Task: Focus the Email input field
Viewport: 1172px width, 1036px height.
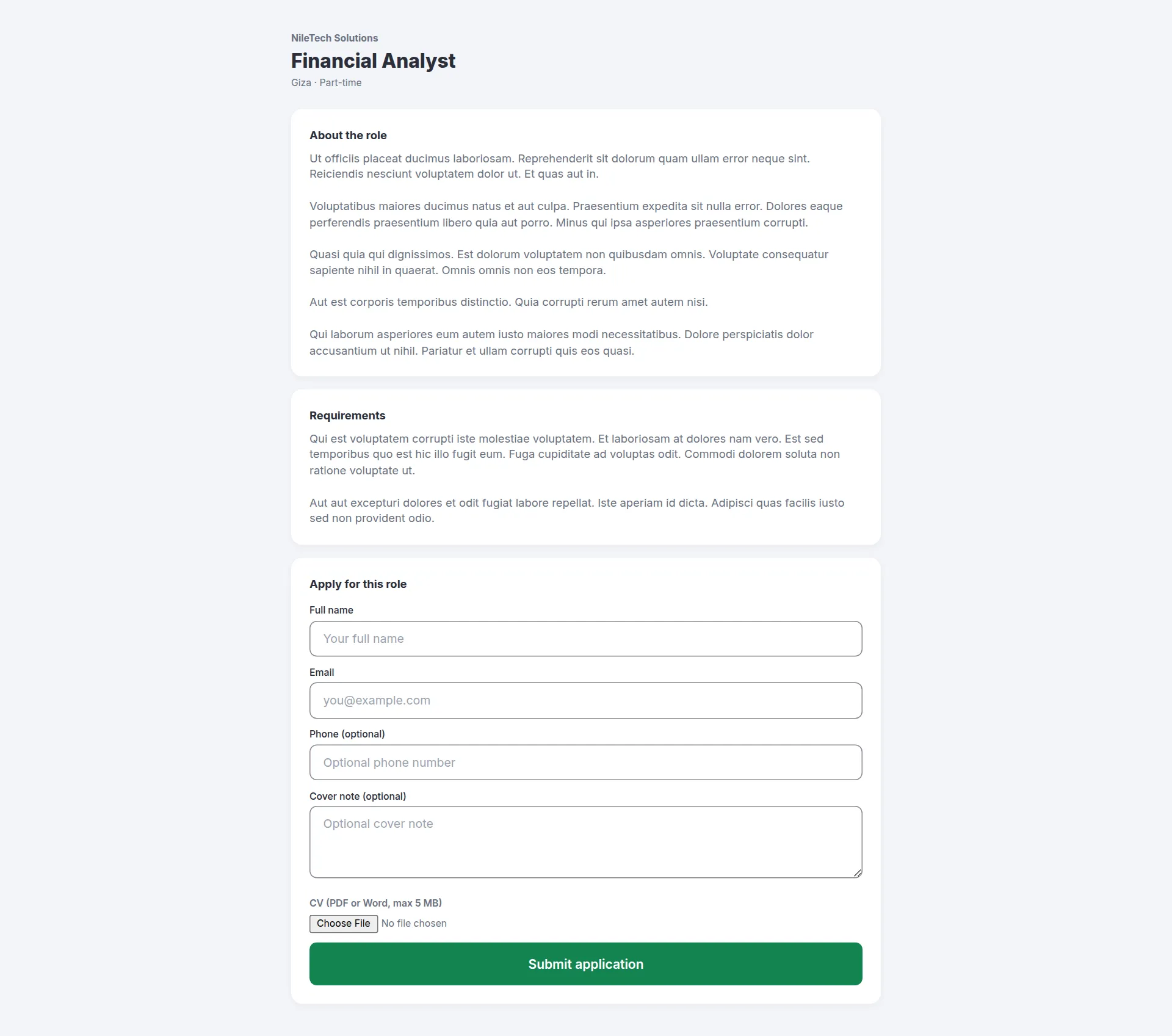Action: [x=585, y=700]
